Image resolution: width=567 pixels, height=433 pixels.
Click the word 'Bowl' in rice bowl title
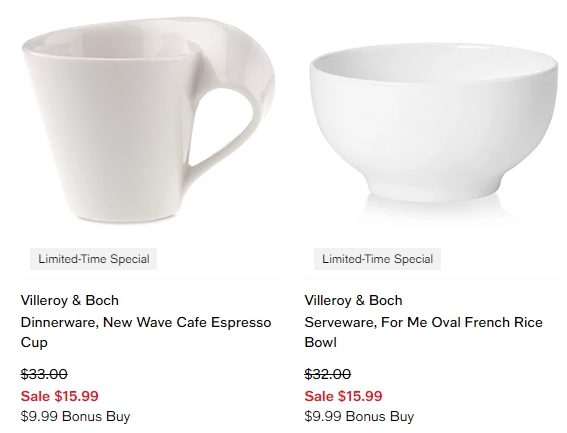click(320, 342)
